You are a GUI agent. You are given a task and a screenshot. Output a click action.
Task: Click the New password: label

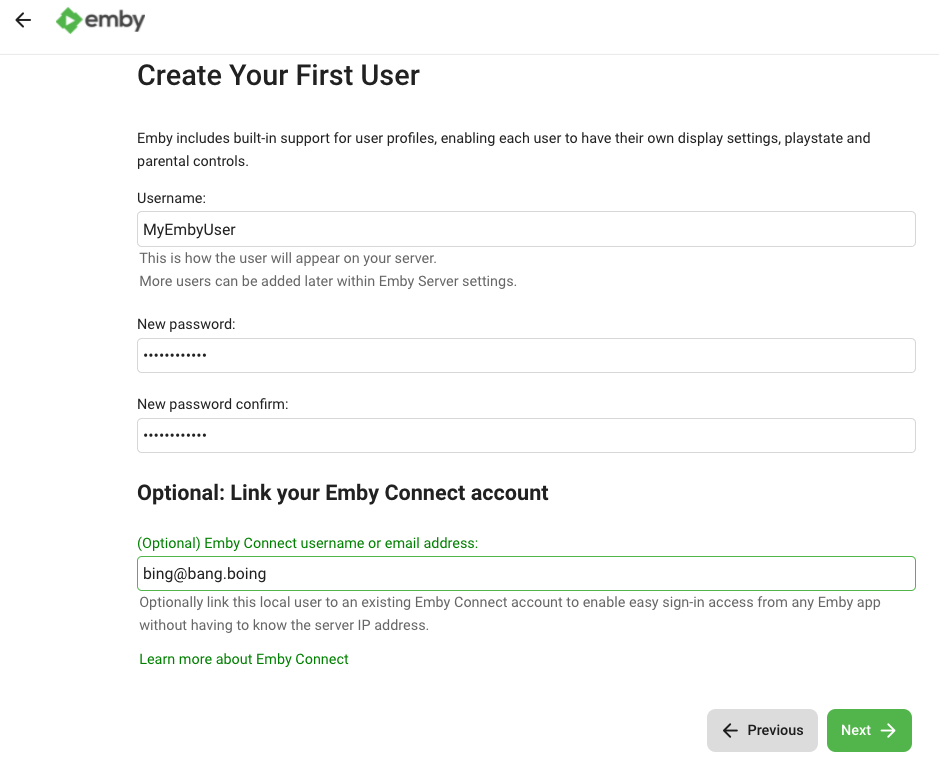pos(186,324)
